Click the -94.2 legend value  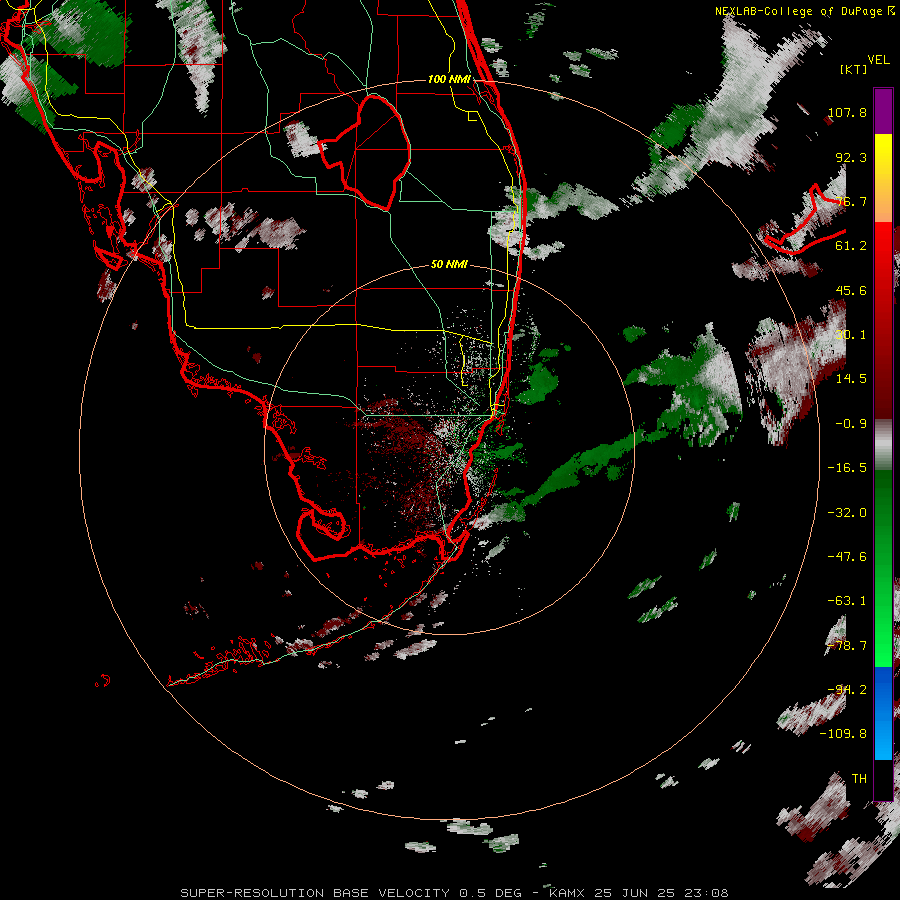847,690
